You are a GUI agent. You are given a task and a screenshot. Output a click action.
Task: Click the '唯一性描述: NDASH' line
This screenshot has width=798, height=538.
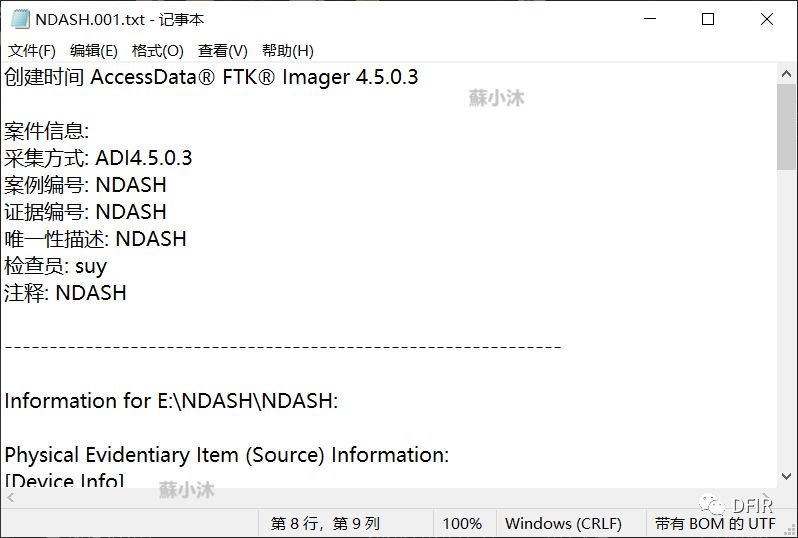pos(95,239)
